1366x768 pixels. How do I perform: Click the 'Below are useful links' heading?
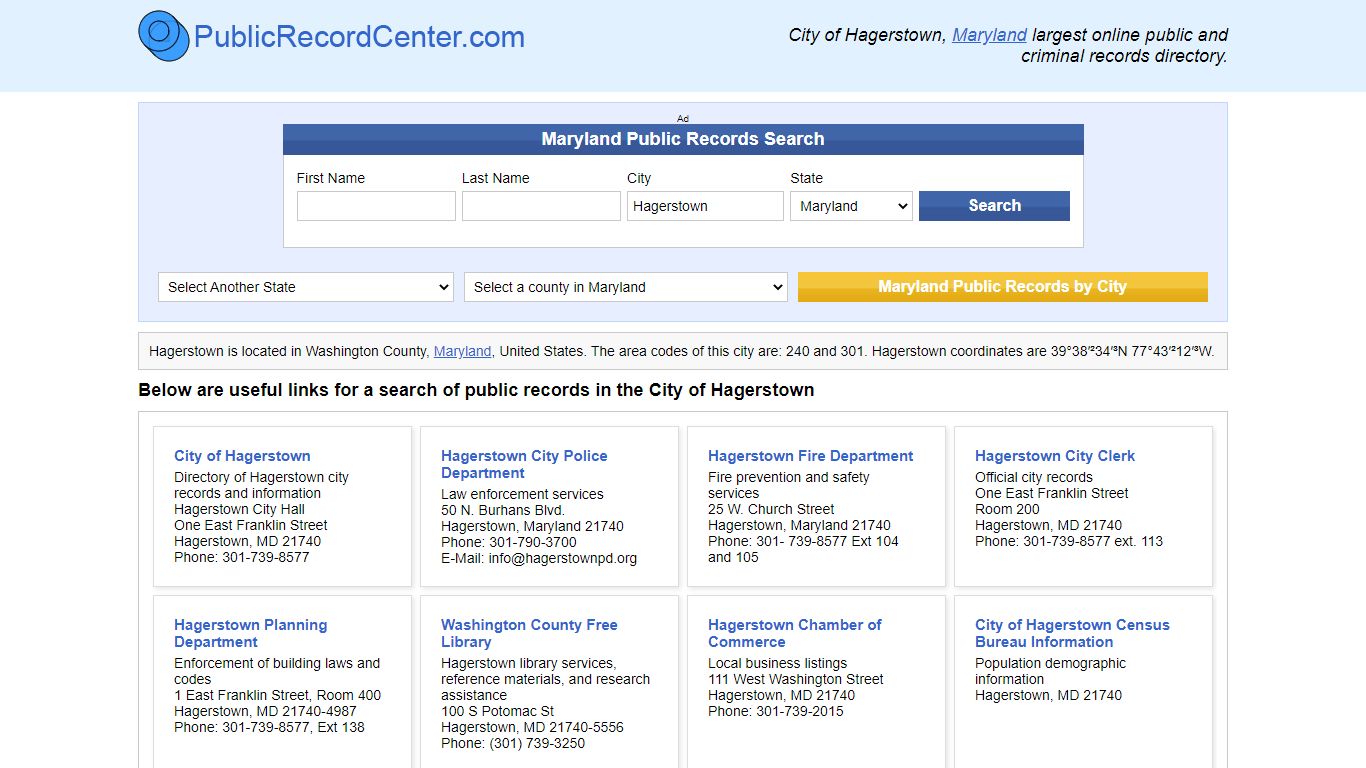pyautogui.click(x=476, y=390)
